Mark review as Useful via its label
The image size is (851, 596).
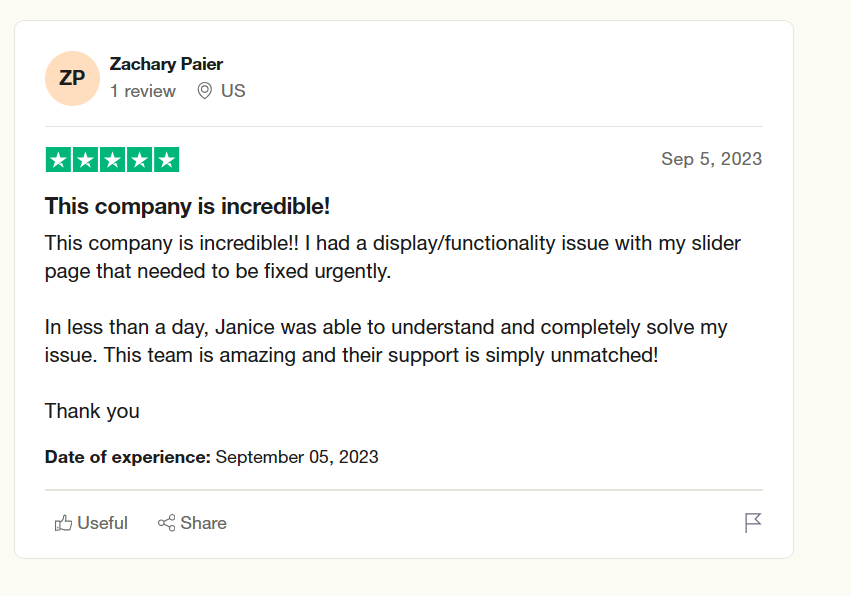pyautogui.click(x=103, y=523)
